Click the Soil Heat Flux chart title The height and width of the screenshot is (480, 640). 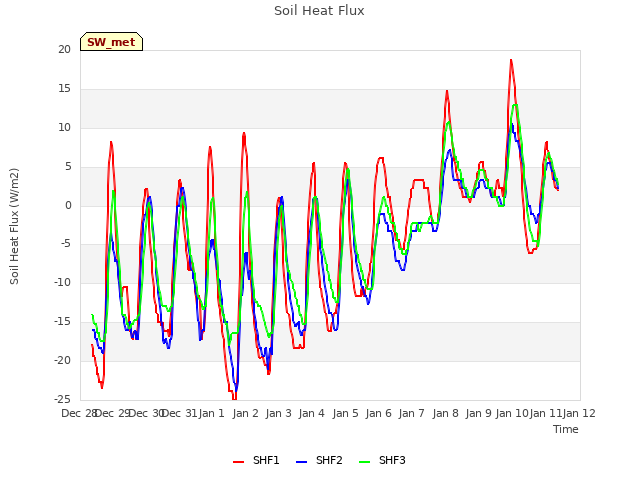click(x=319, y=11)
